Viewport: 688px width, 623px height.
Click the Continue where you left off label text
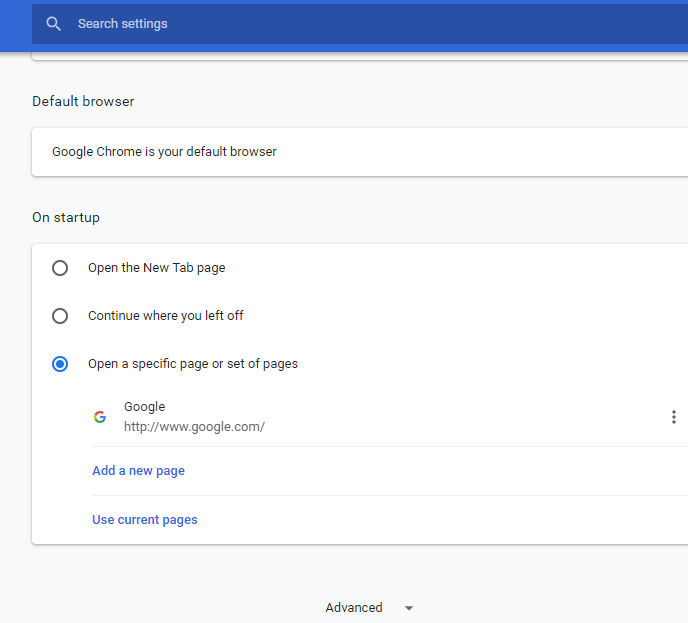(x=166, y=316)
